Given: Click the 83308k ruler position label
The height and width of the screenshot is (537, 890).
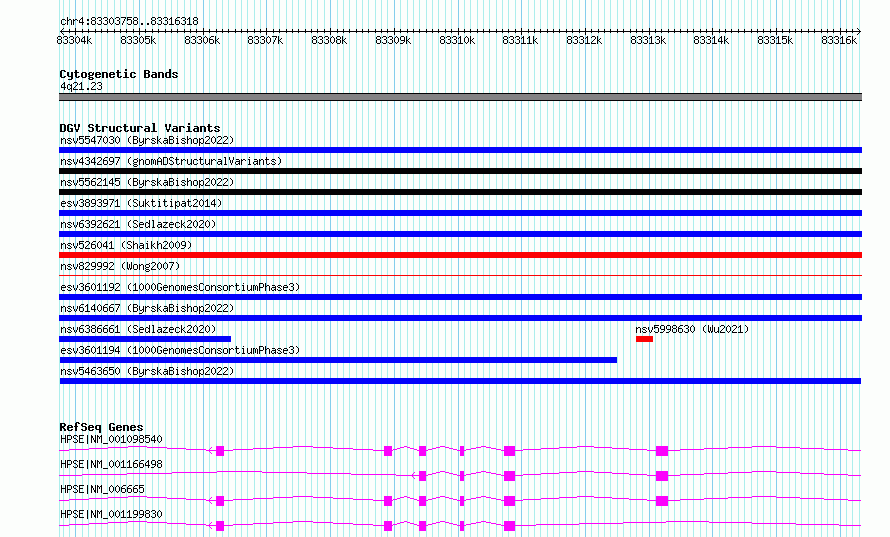Looking at the screenshot, I should (x=329, y=40).
